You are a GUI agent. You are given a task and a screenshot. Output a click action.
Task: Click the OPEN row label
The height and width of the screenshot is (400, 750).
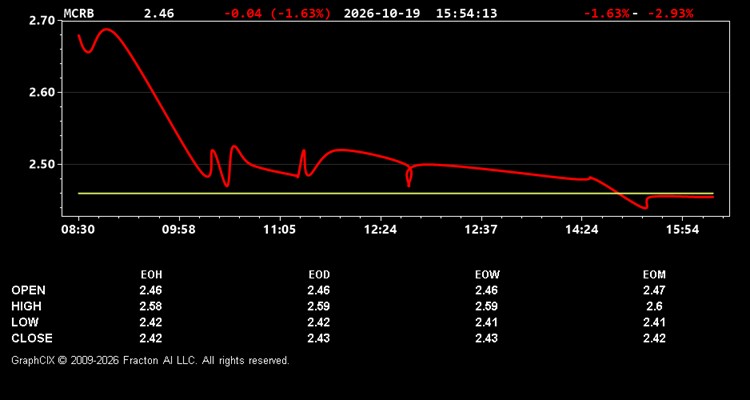pyautogui.click(x=29, y=290)
